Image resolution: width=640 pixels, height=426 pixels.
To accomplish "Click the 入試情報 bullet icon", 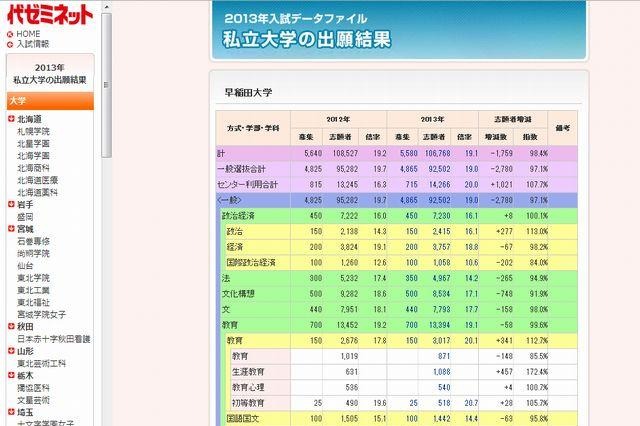I will pos(10,44).
